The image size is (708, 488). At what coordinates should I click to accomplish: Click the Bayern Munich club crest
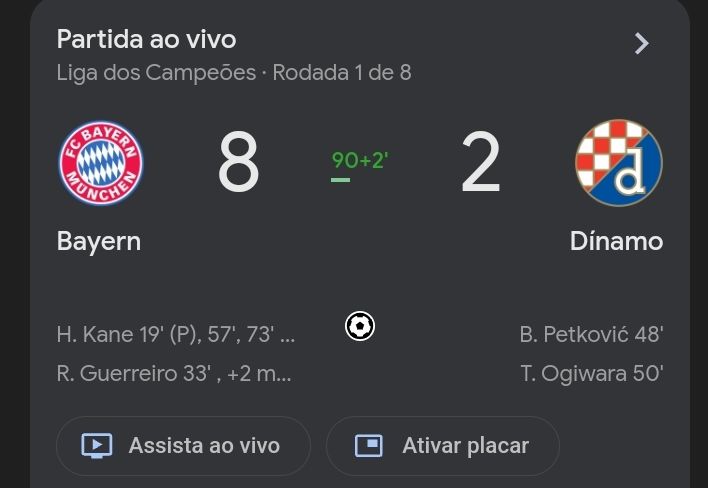[x=100, y=163]
